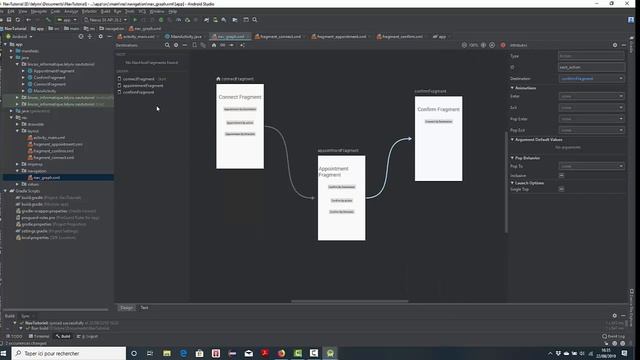The height and width of the screenshot is (360, 640).
Task: Open Android Studio taskbar icon
Action: click(x=330, y=353)
